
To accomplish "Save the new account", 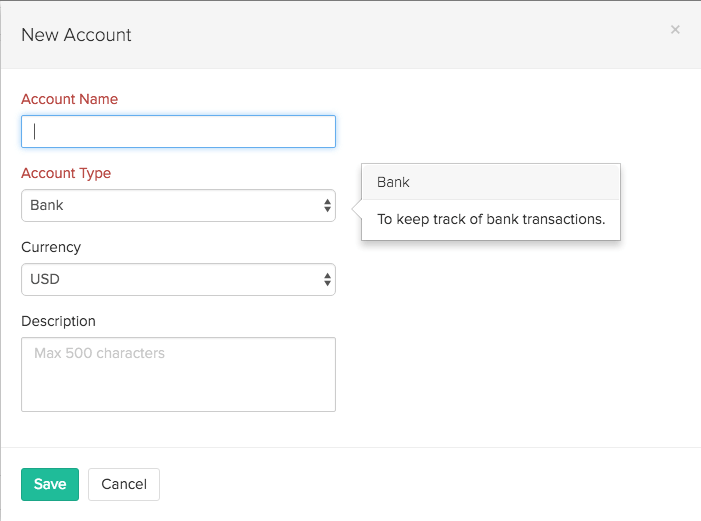I will (50, 484).
